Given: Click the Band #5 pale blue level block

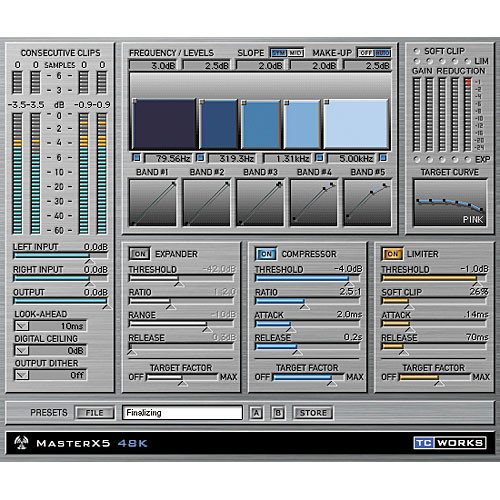Looking at the screenshot, I should click(356, 124).
